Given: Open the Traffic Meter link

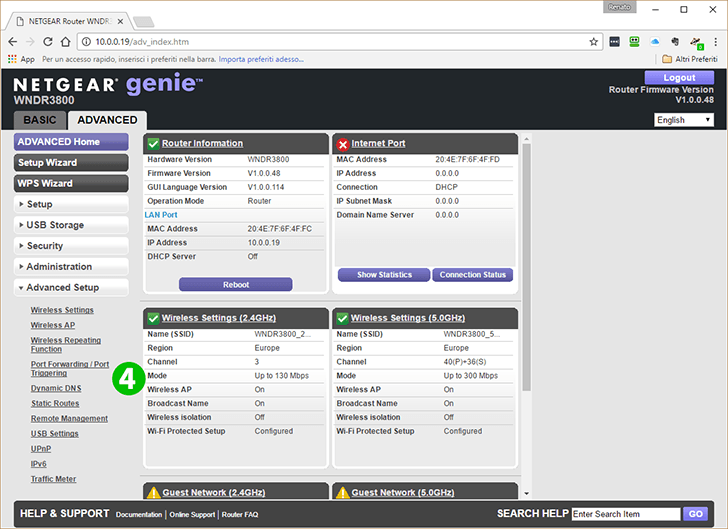Looking at the screenshot, I should coord(53,479).
